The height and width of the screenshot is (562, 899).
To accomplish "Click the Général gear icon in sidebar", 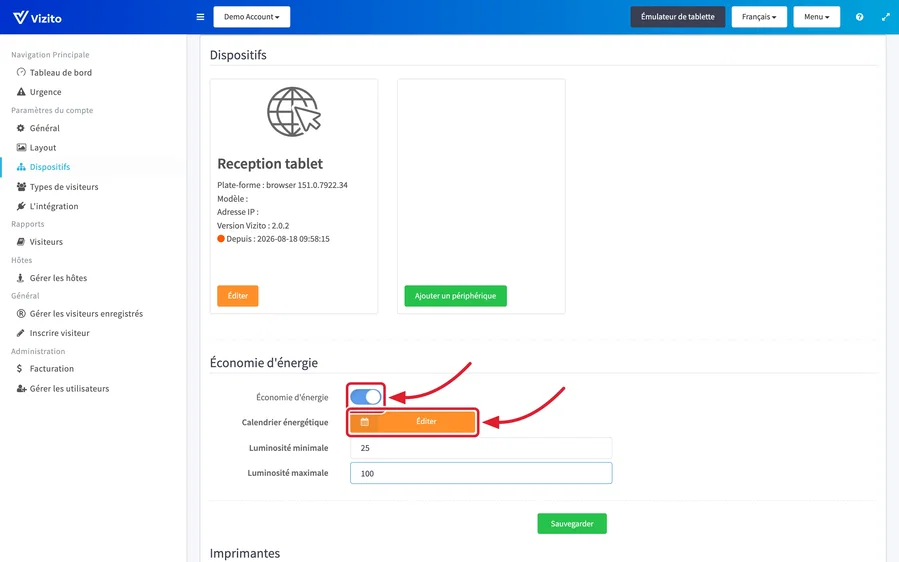I will click(x=21, y=128).
